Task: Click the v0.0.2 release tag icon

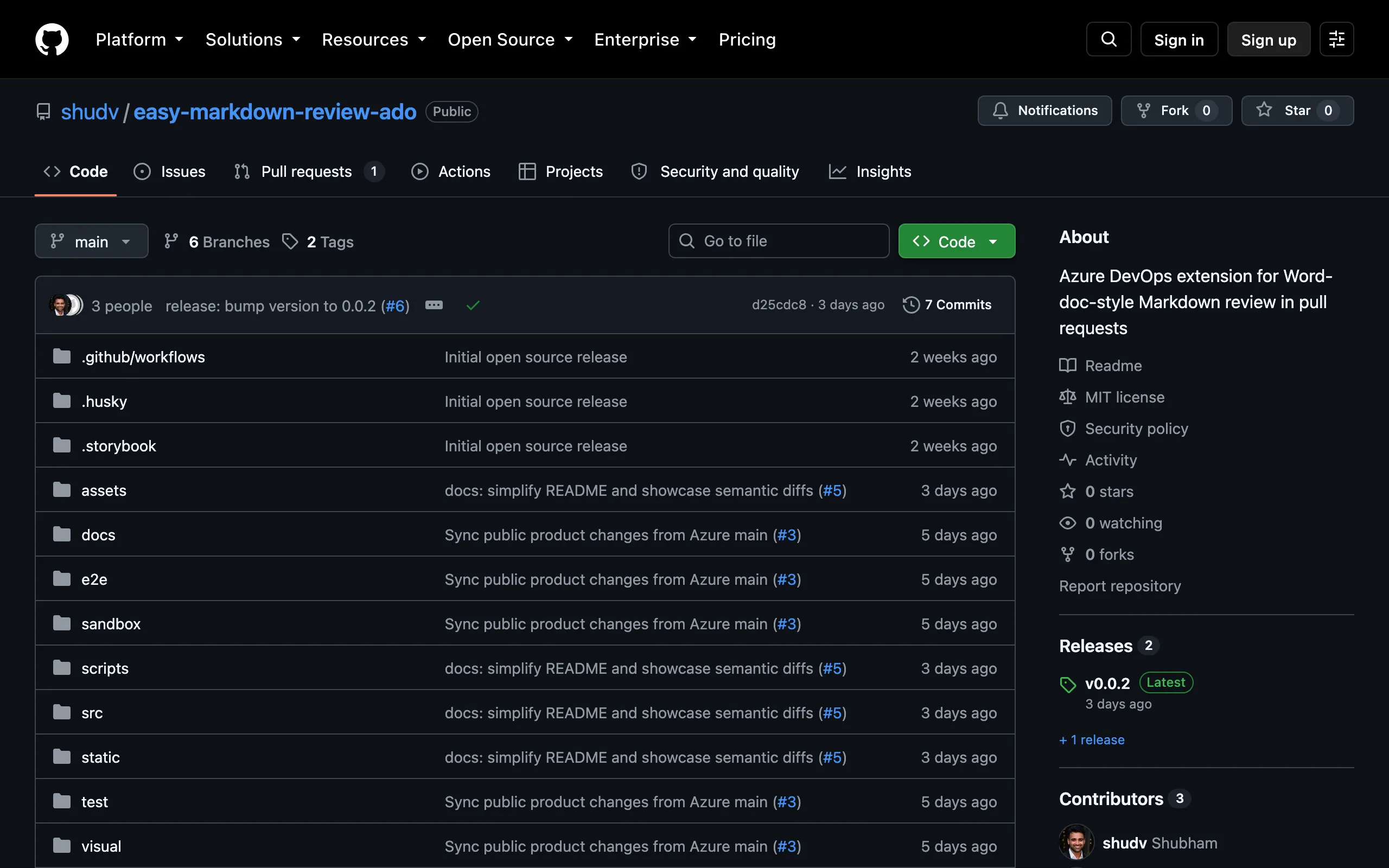Action: (x=1068, y=684)
